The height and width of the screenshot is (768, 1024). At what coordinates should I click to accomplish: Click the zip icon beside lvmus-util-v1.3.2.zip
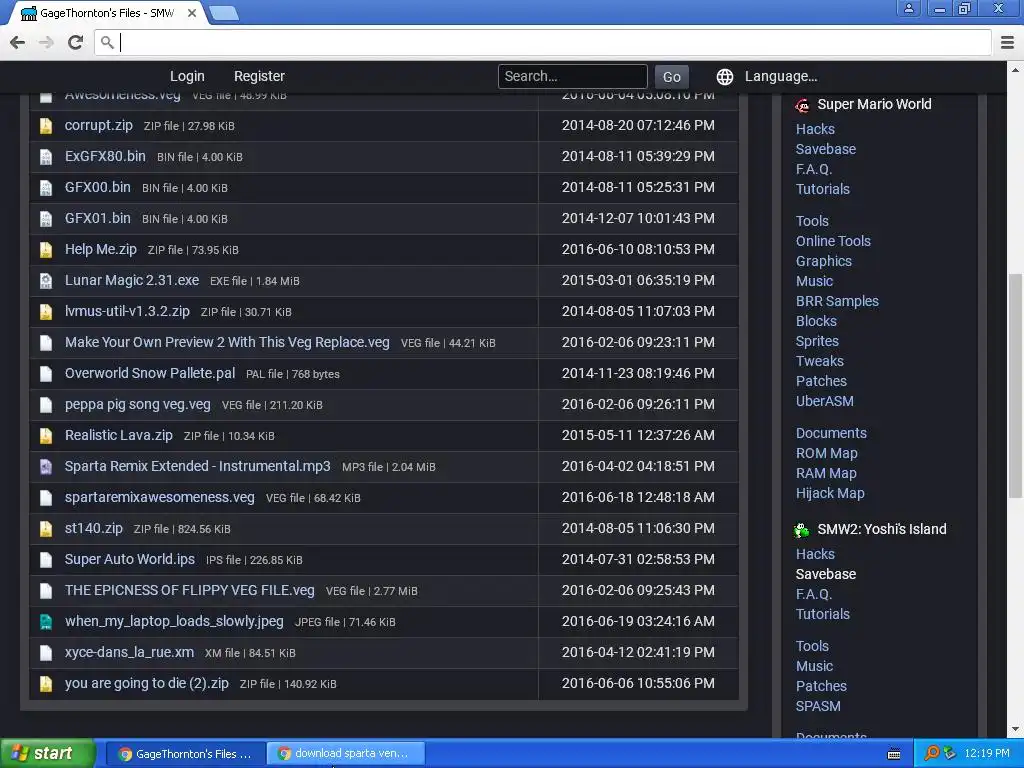coord(46,312)
